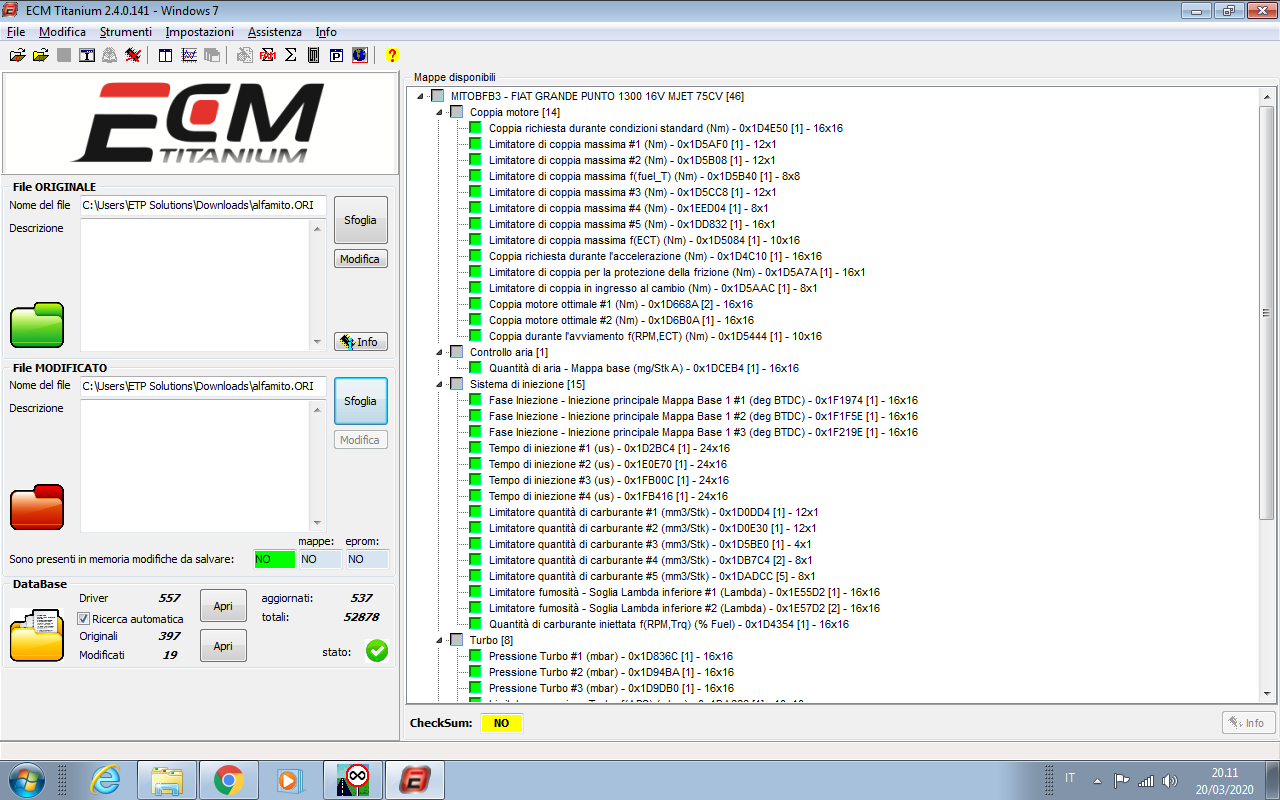Open Google Chrome from the taskbar
This screenshot has height=800, width=1280.
tap(228, 779)
